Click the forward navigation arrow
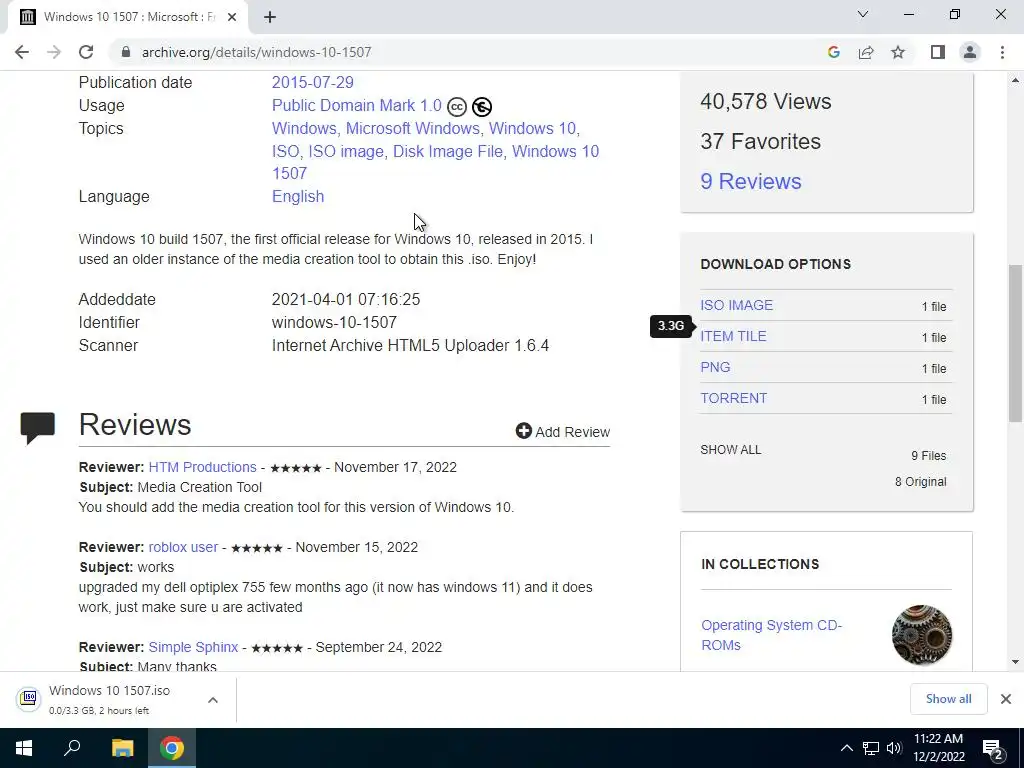This screenshot has width=1024, height=768. [x=54, y=52]
